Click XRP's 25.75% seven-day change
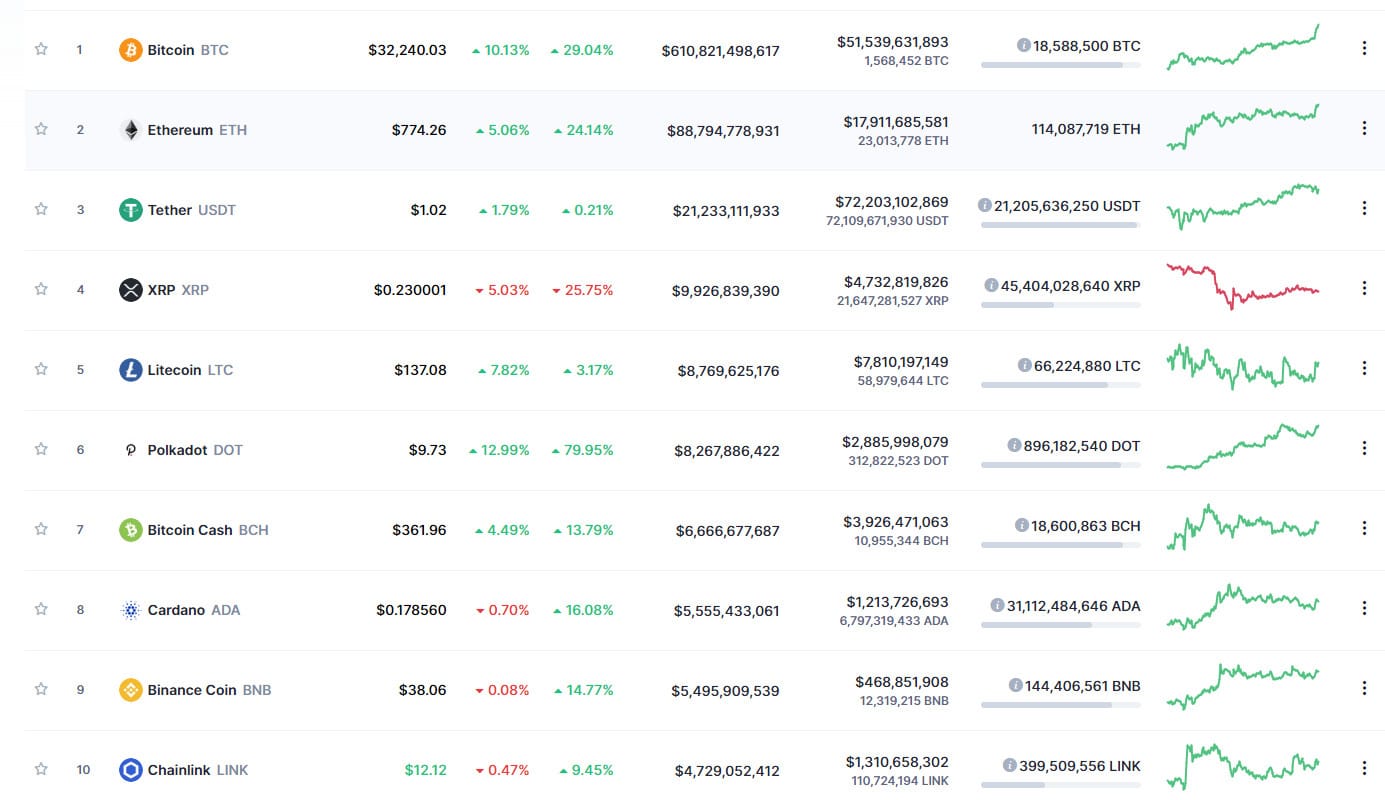1385x800 pixels. (582, 290)
